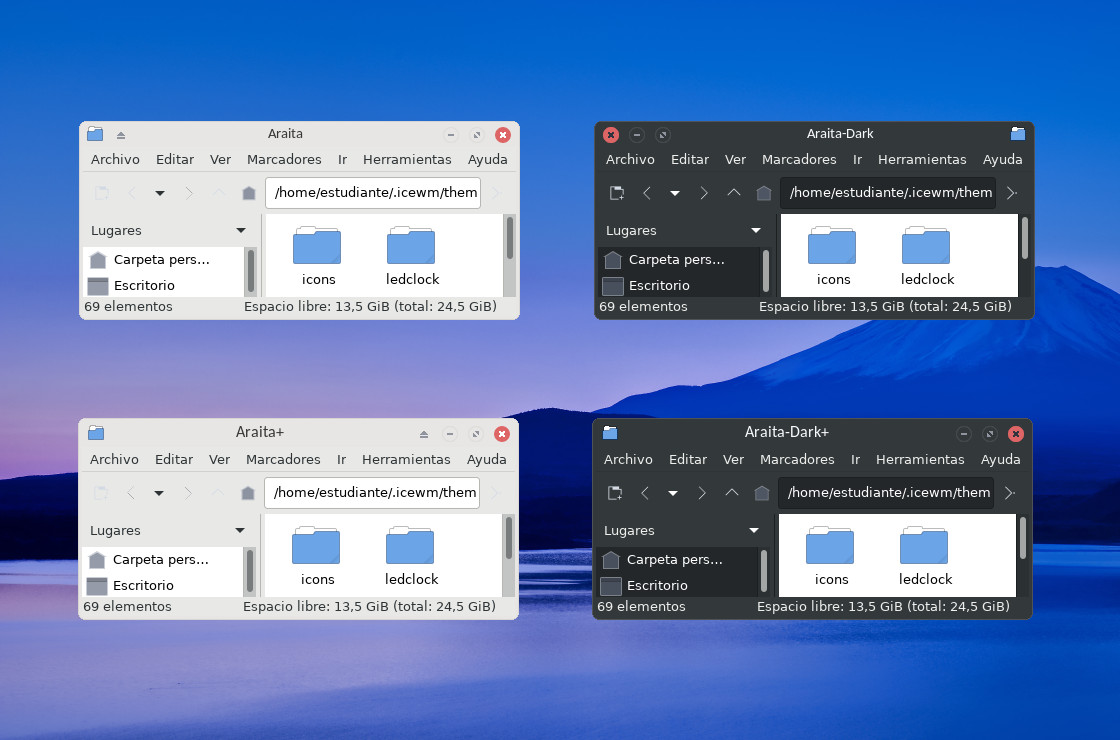Select the icons folder in Araita-Dark+ window
Screen dimensions: 1120x740
click(831, 556)
